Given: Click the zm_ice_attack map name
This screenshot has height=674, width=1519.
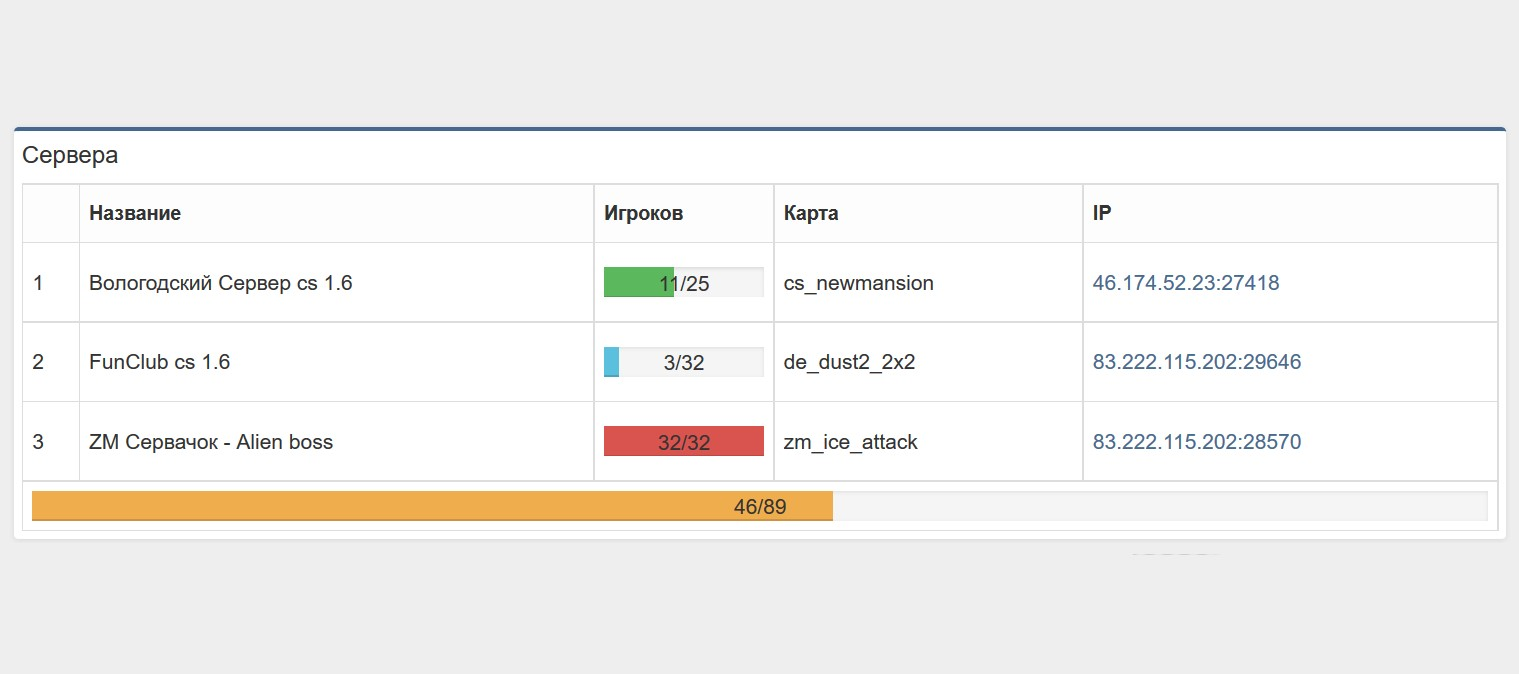Looking at the screenshot, I should coord(850,442).
